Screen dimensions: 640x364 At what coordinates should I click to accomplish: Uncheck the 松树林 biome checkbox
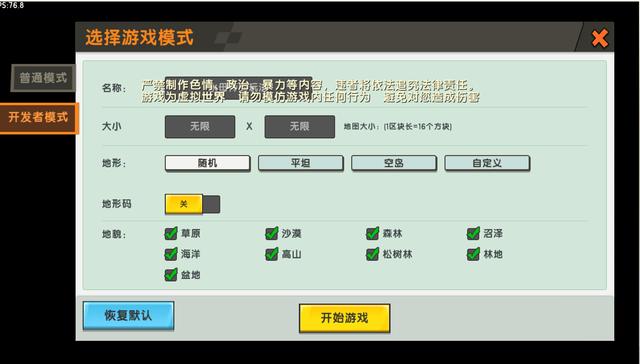(373, 254)
